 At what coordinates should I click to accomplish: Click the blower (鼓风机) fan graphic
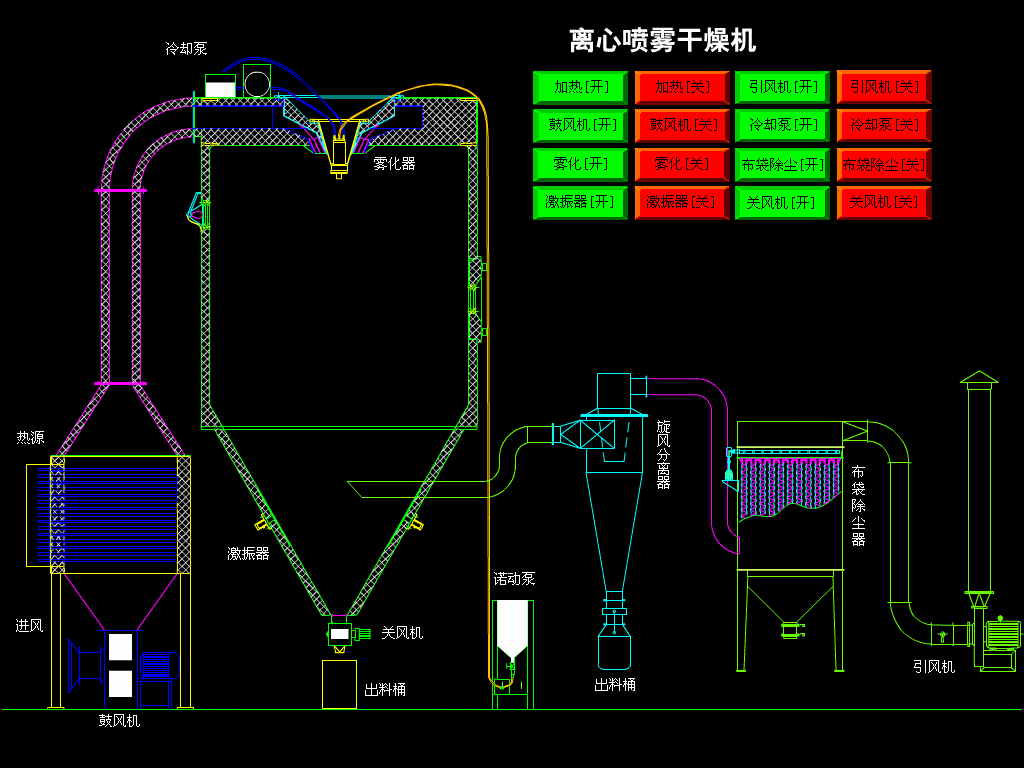[124, 666]
